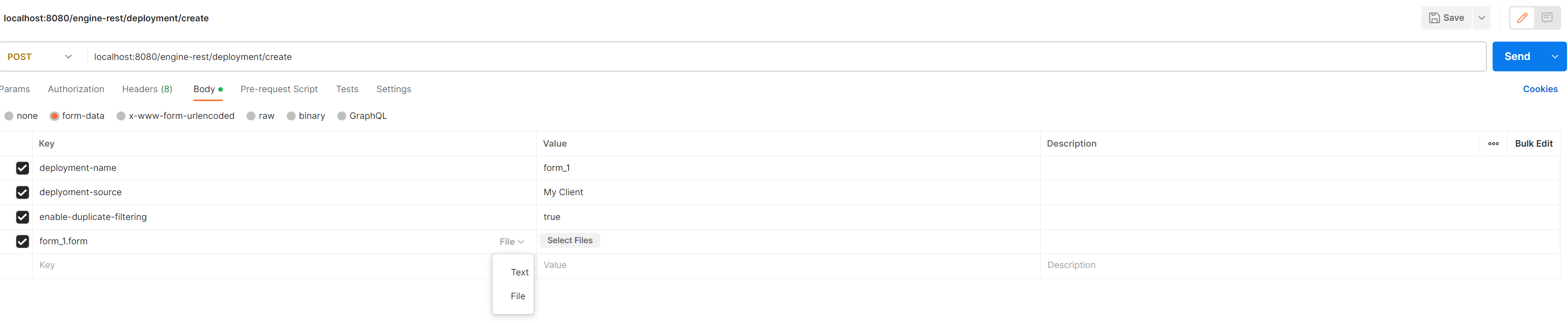Open the Cookies link
This screenshot has height=323, width=1568.
point(1539,89)
